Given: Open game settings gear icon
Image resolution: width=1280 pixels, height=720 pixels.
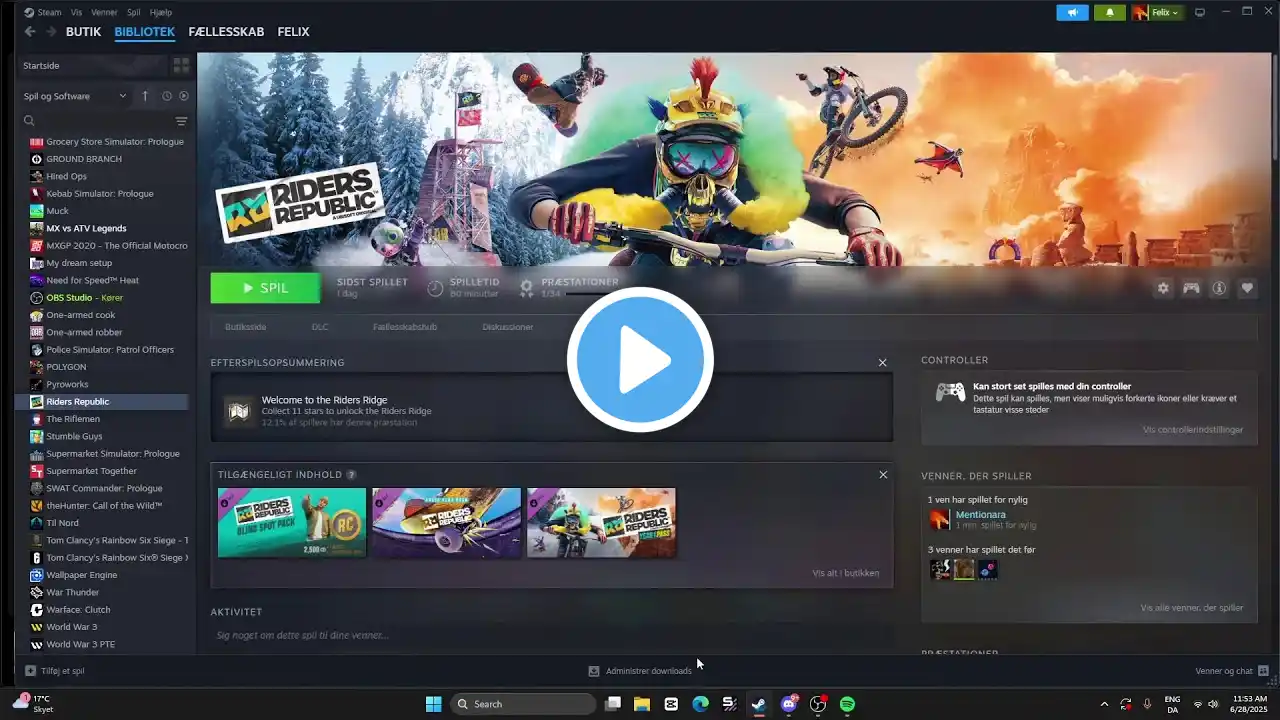Looking at the screenshot, I should click(1163, 288).
